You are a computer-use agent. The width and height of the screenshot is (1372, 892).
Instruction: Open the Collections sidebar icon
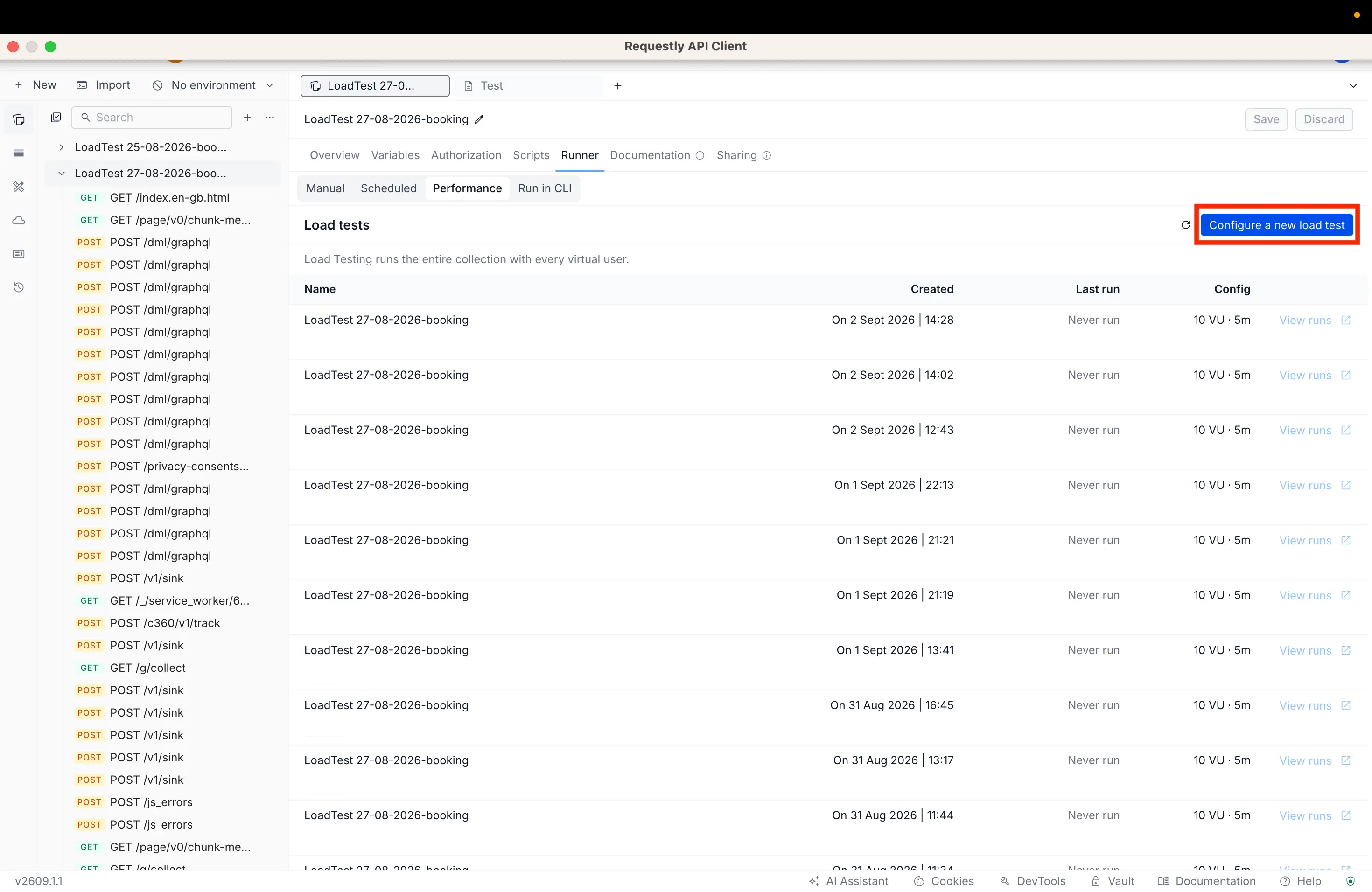(19, 119)
